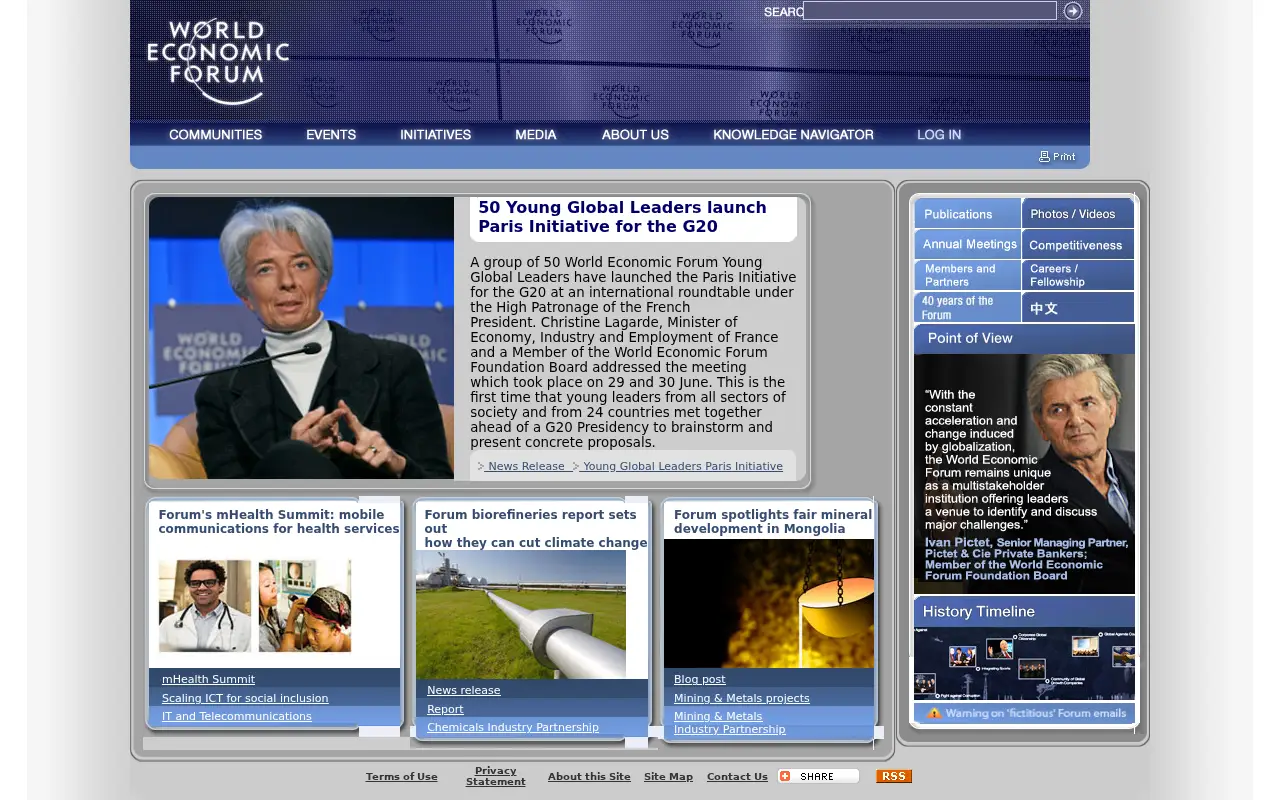
Task: Open the Annual Meetings sidebar button
Action: [x=967, y=244]
